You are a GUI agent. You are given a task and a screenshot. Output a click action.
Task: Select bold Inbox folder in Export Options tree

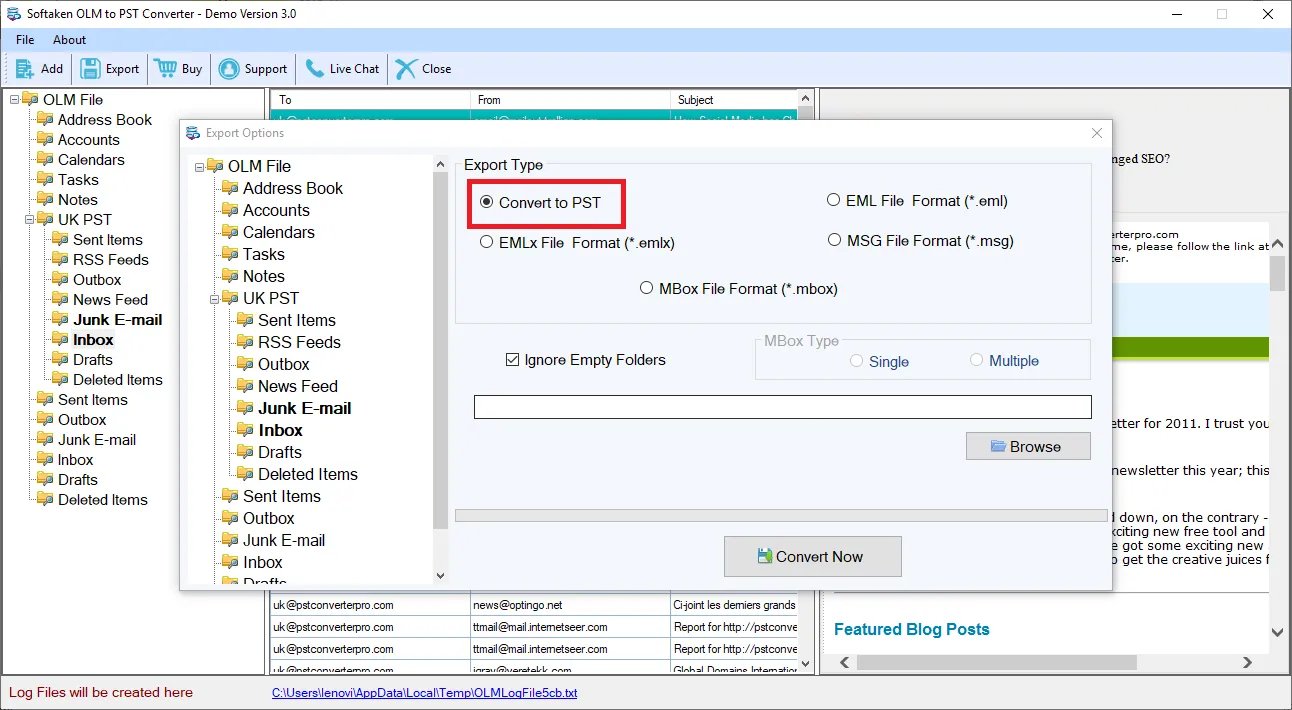pyautogui.click(x=280, y=430)
